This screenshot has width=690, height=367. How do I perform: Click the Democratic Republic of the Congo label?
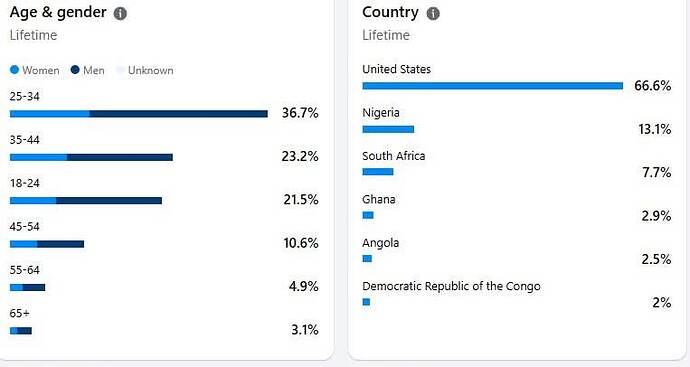click(x=451, y=286)
